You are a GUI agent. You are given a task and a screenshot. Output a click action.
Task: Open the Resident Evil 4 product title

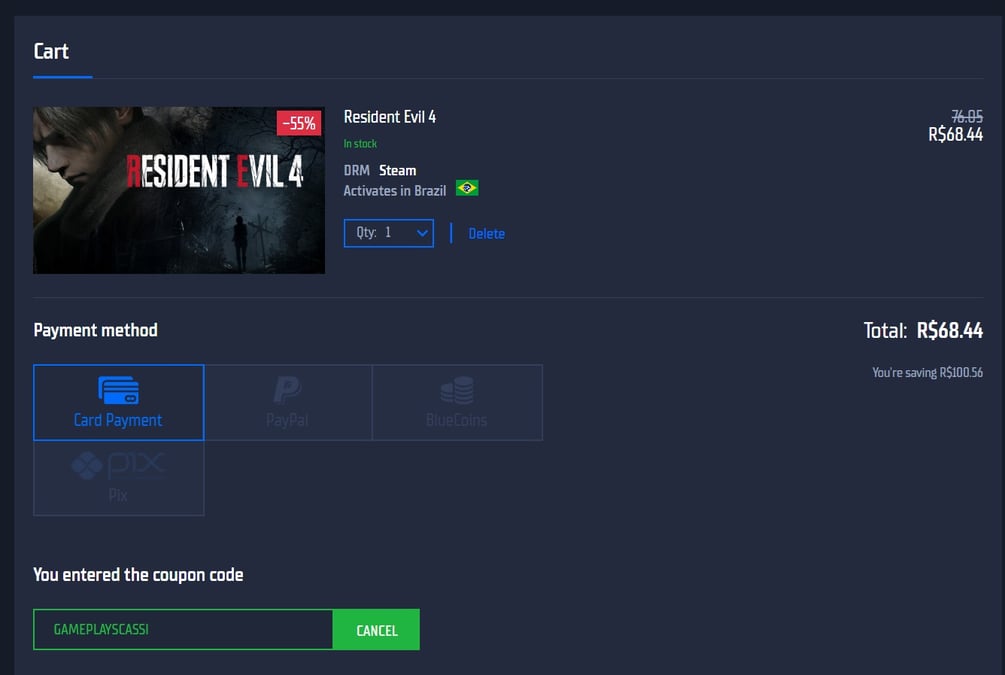[x=390, y=117]
